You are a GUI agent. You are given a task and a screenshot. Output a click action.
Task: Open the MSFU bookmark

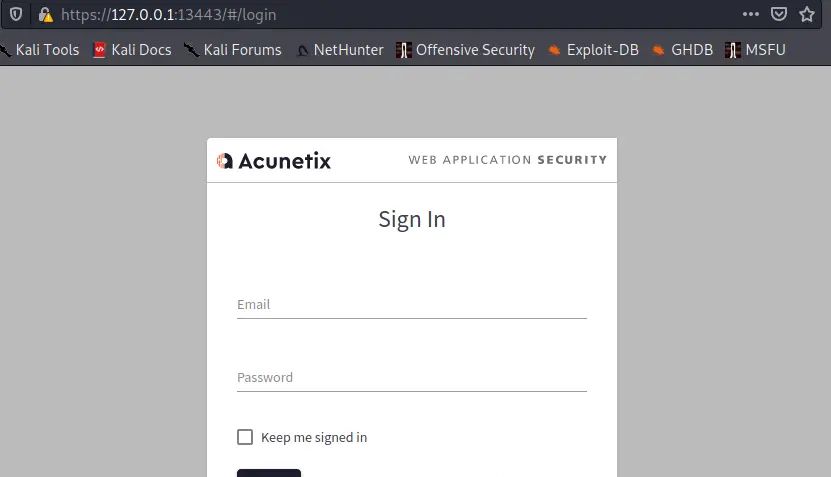(x=765, y=49)
